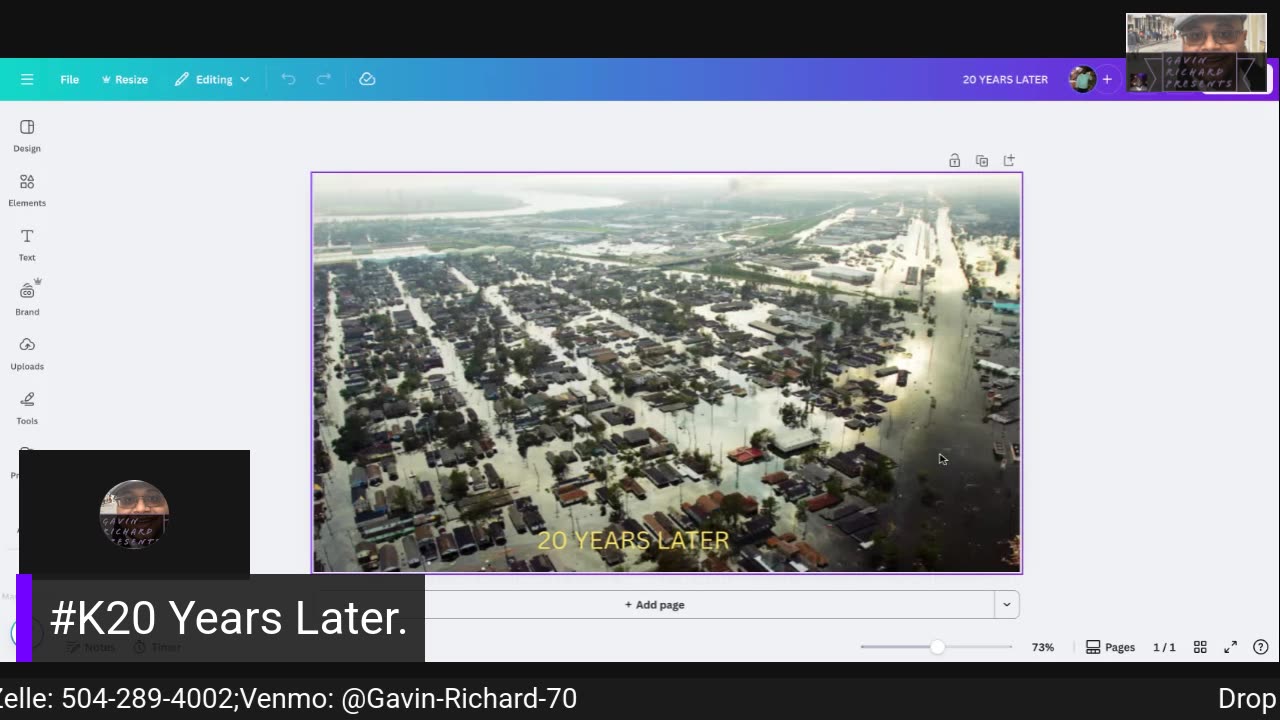Click the Add page button
This screenshot has width=1280, height=720.
[x=655, y=604]
